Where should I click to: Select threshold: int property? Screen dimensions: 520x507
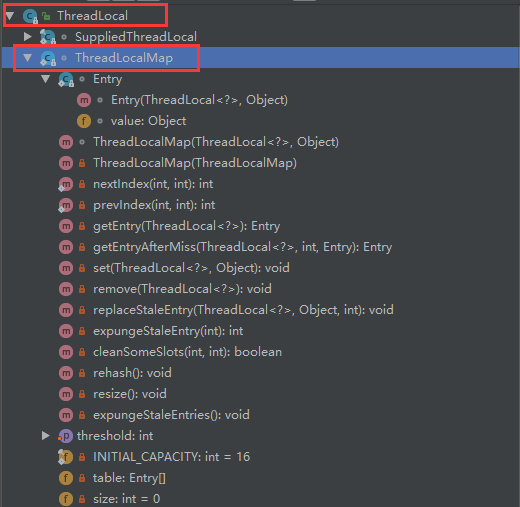(x=115, y=436)
